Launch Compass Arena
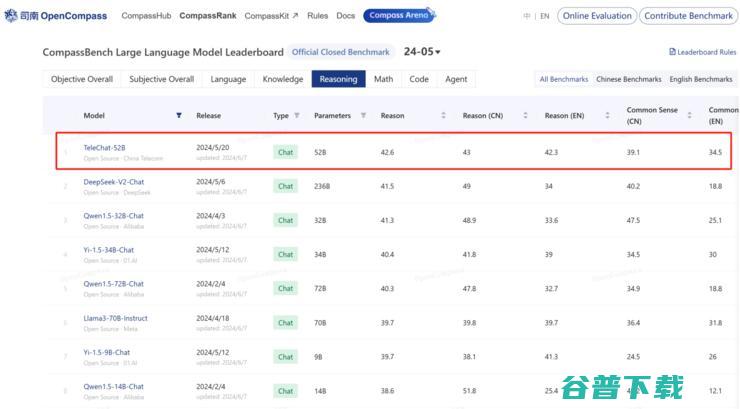 [399, 16]
